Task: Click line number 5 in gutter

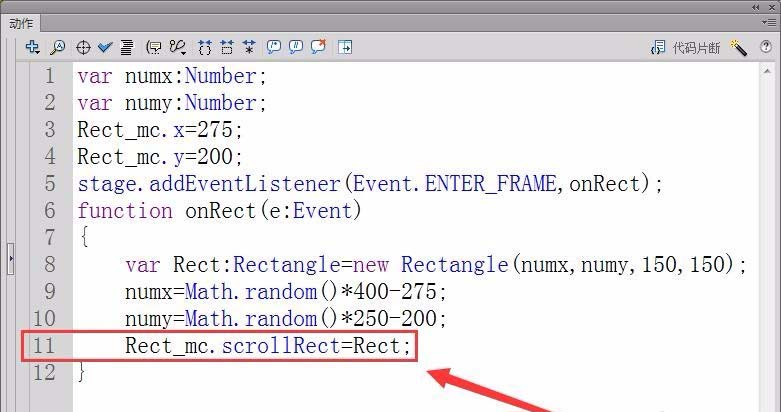Action: [50, 183]
